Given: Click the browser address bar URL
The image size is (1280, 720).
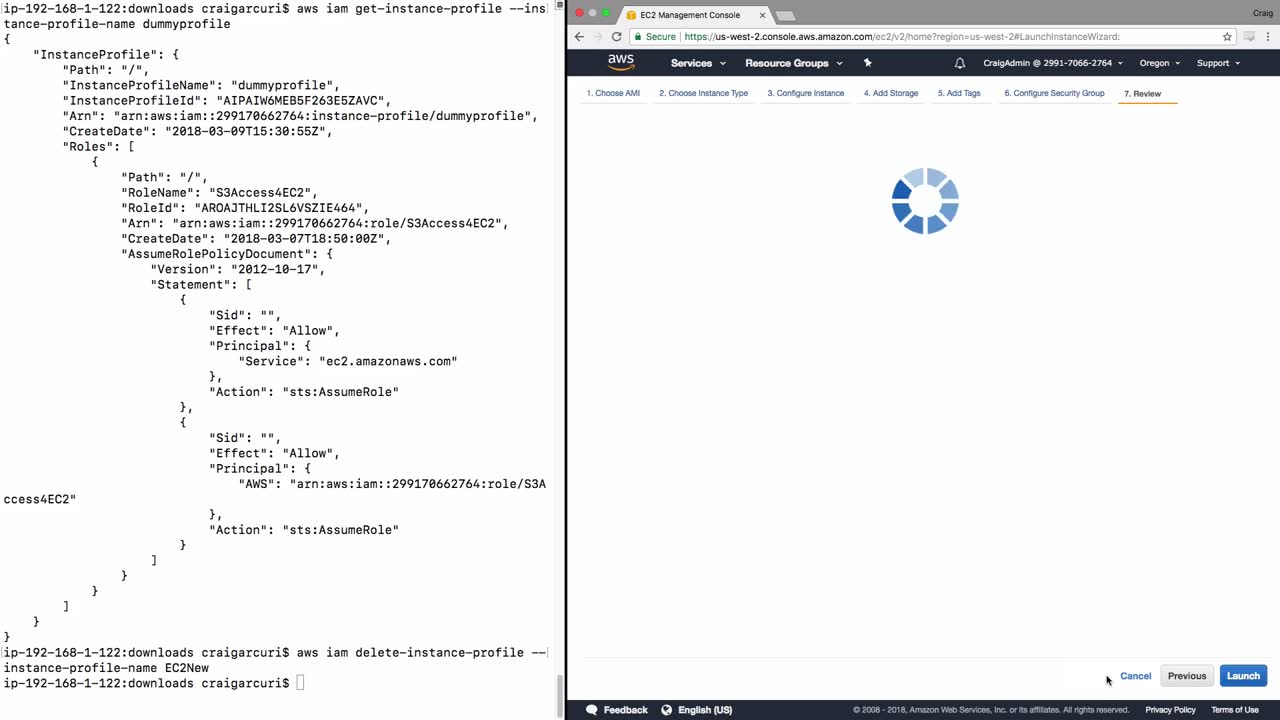Looking at the screenshot, I should pos(902,37).
